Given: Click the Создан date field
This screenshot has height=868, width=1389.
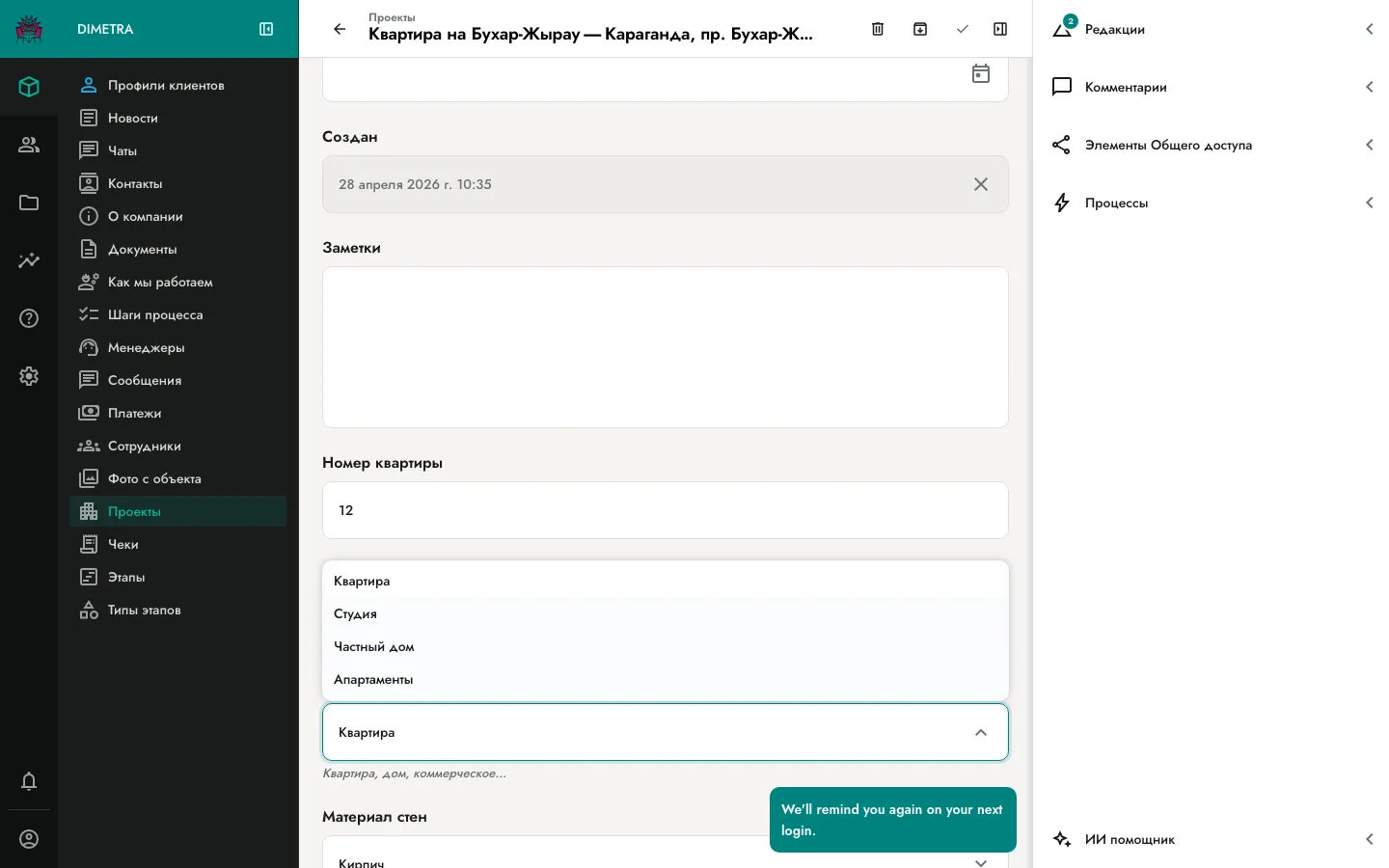Looking at the screenshot, I should click(666, 184).
